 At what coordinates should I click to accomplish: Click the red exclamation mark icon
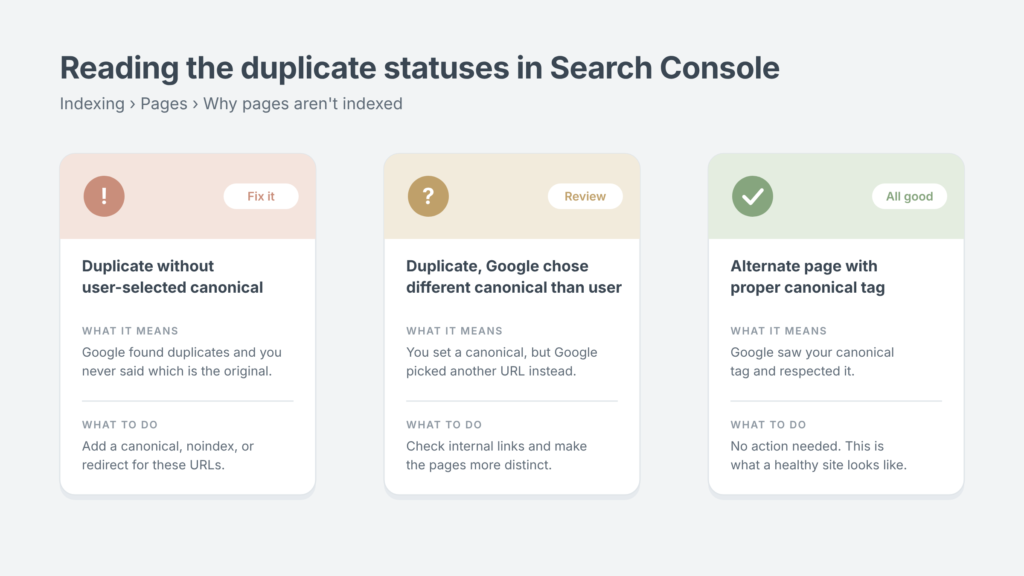click(104, 196)
